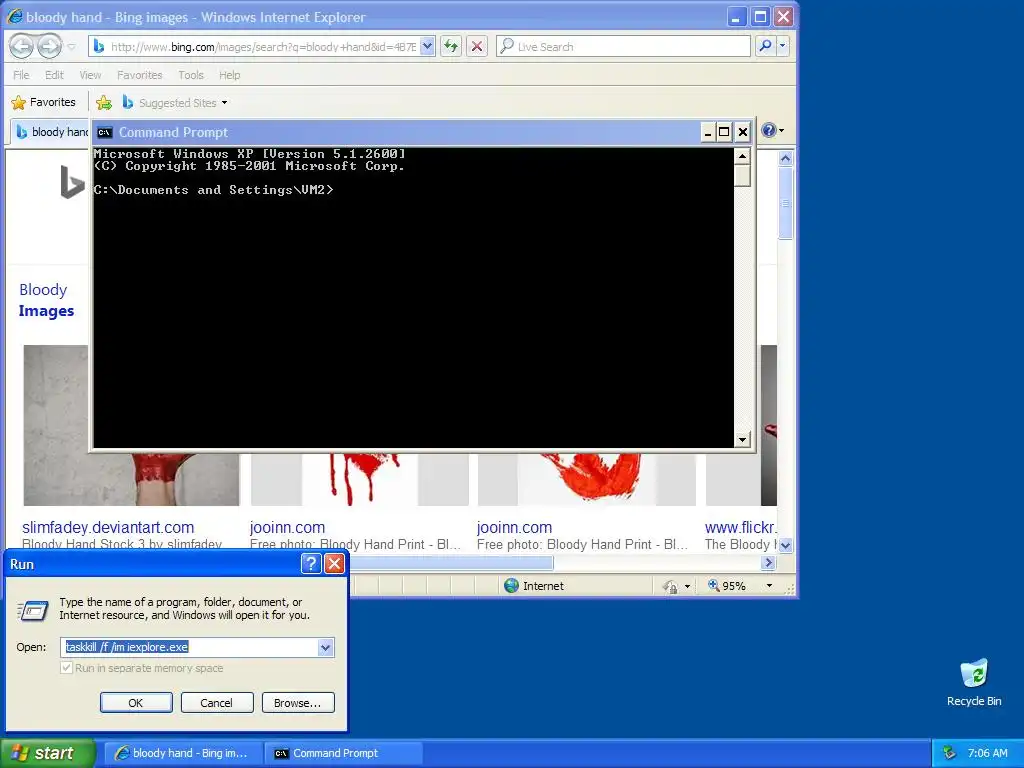Open the Help menu

(x=229, y=75)
